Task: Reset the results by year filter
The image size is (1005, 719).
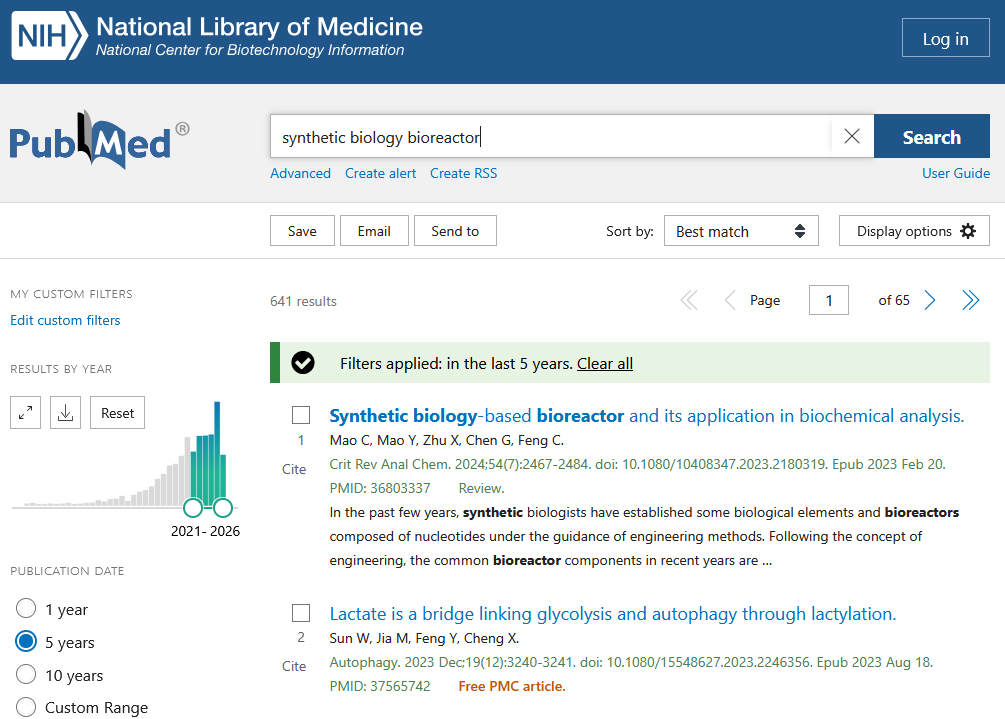Action: pos(117,413)
